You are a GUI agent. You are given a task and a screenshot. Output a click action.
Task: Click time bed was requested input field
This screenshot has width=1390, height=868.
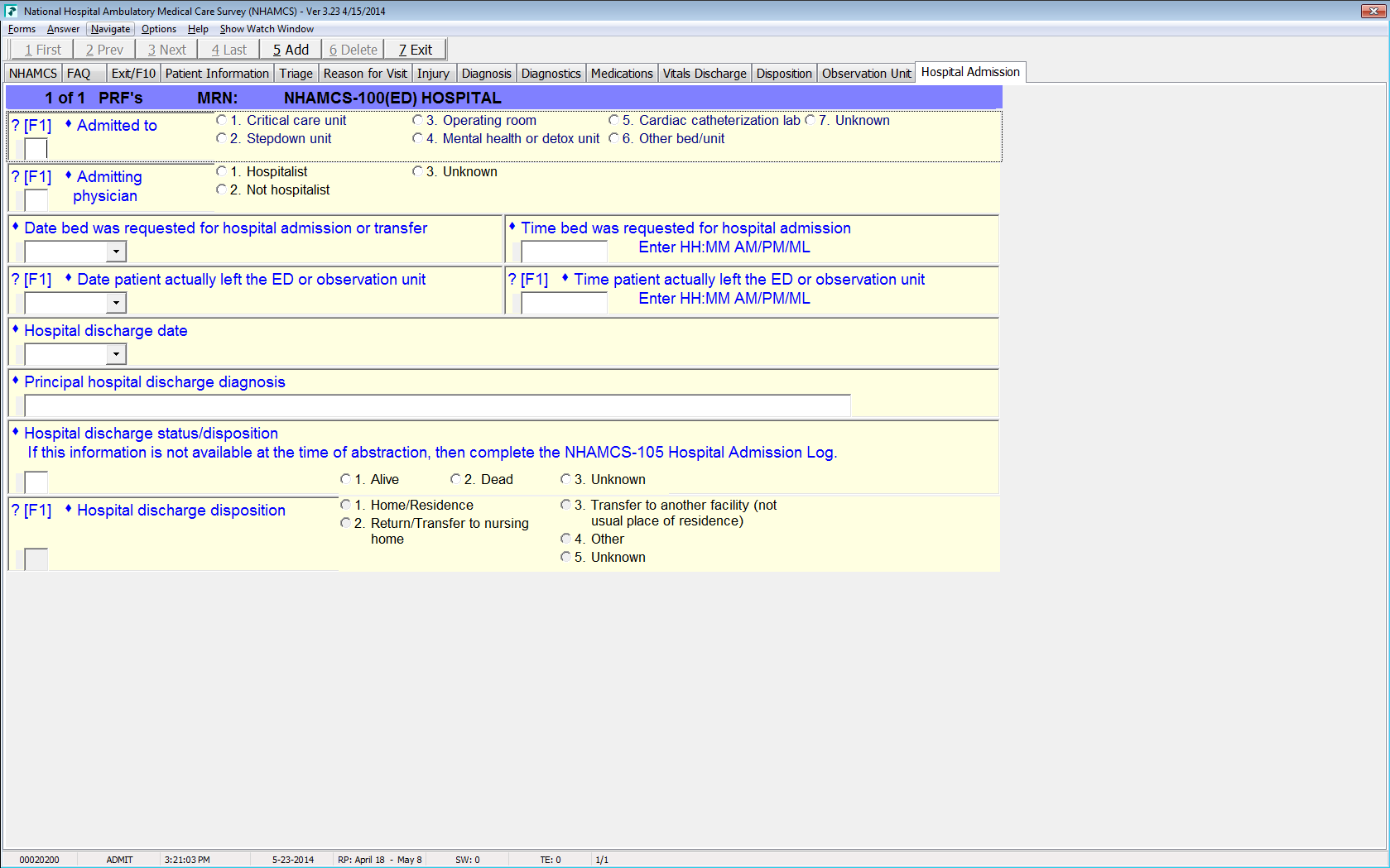pyautogui.click(x=564, y=252)
